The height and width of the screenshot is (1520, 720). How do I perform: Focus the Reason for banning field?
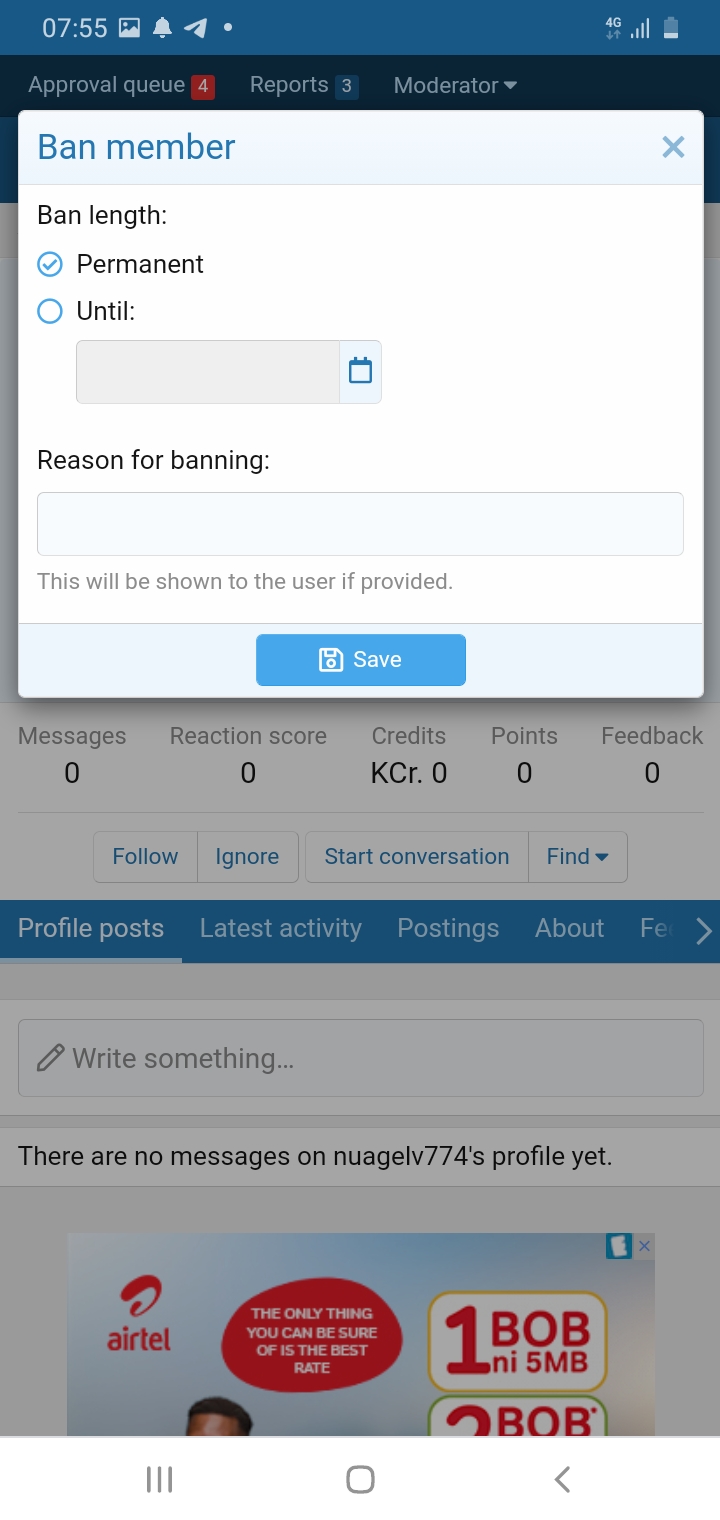coord(360,524)
